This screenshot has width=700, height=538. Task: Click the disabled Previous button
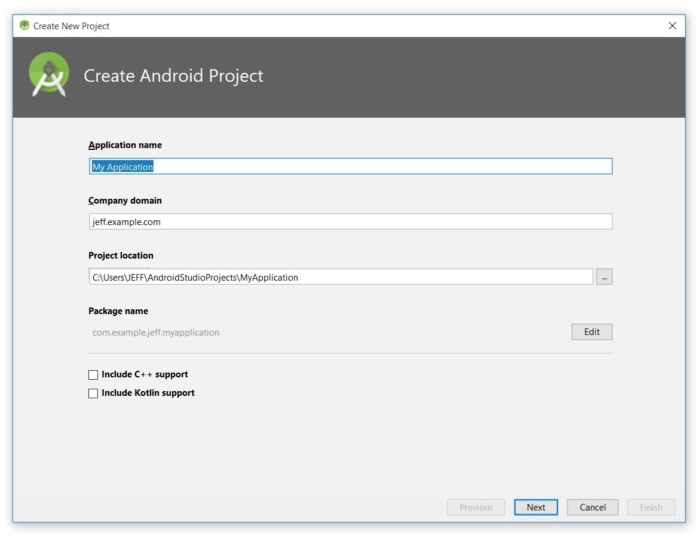[476, 507]
